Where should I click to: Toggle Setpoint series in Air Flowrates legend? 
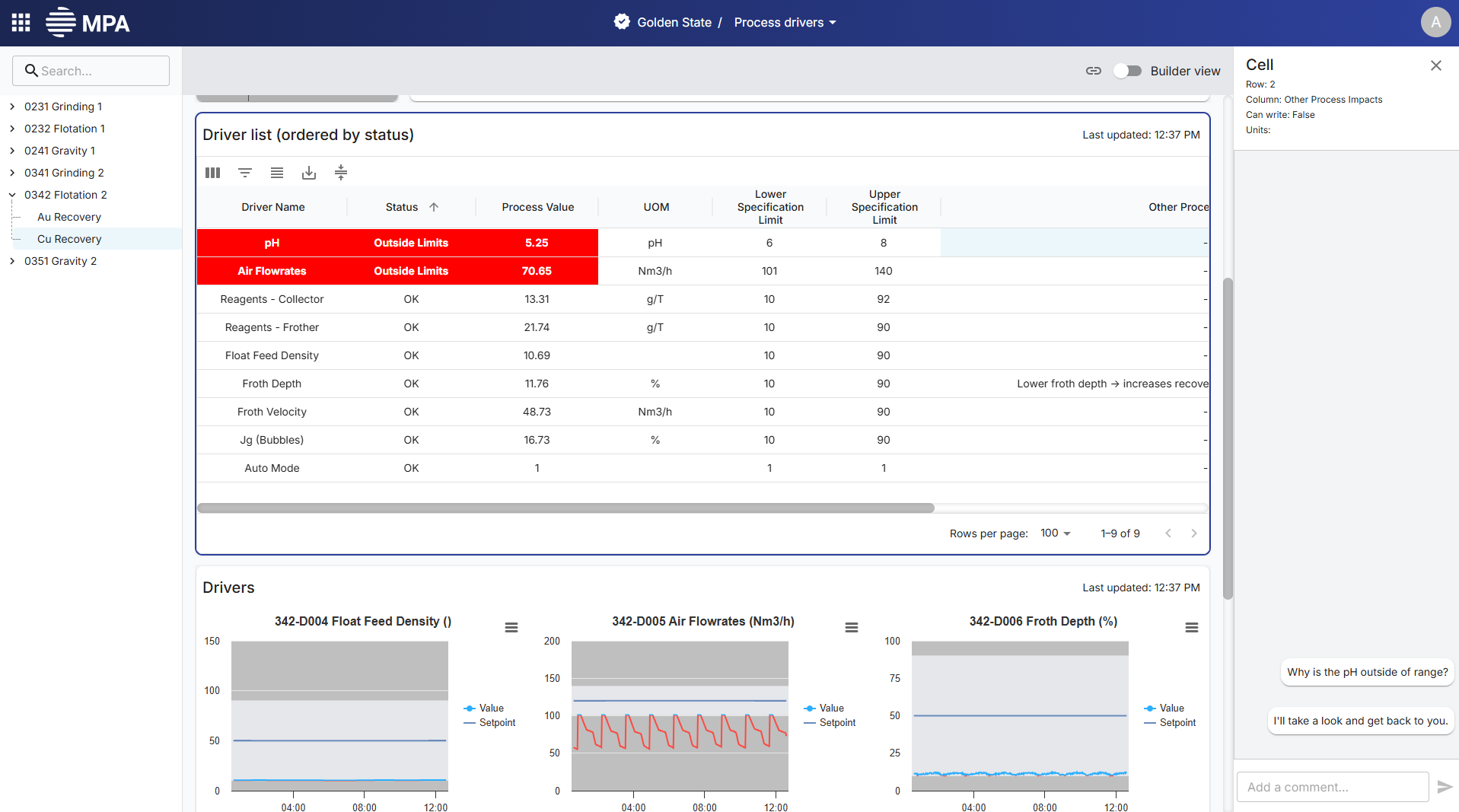[830, 723]
